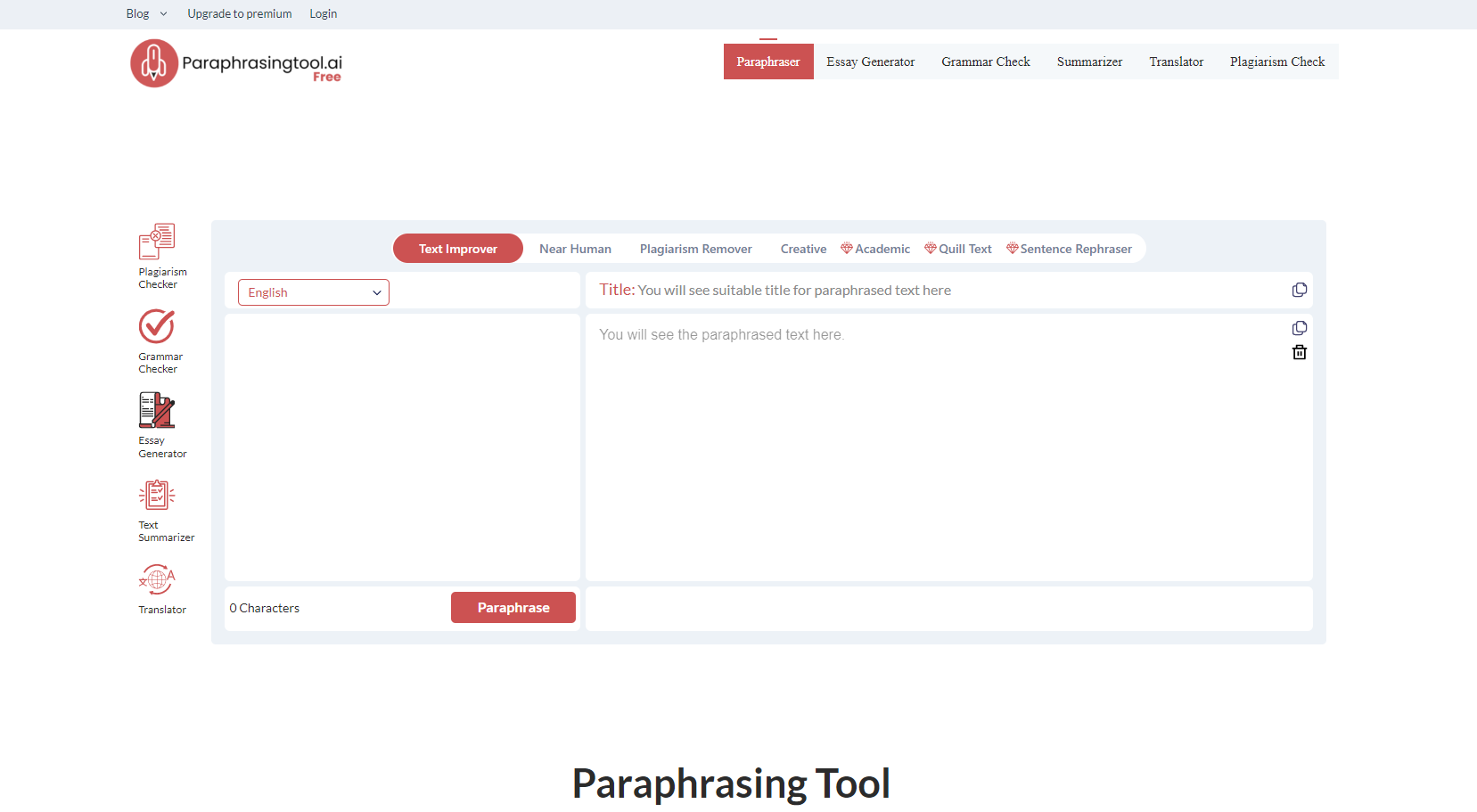Select the Academic mode label
Image resolution: width=1477 pixels, height=812 pixels.
point(882,249)
